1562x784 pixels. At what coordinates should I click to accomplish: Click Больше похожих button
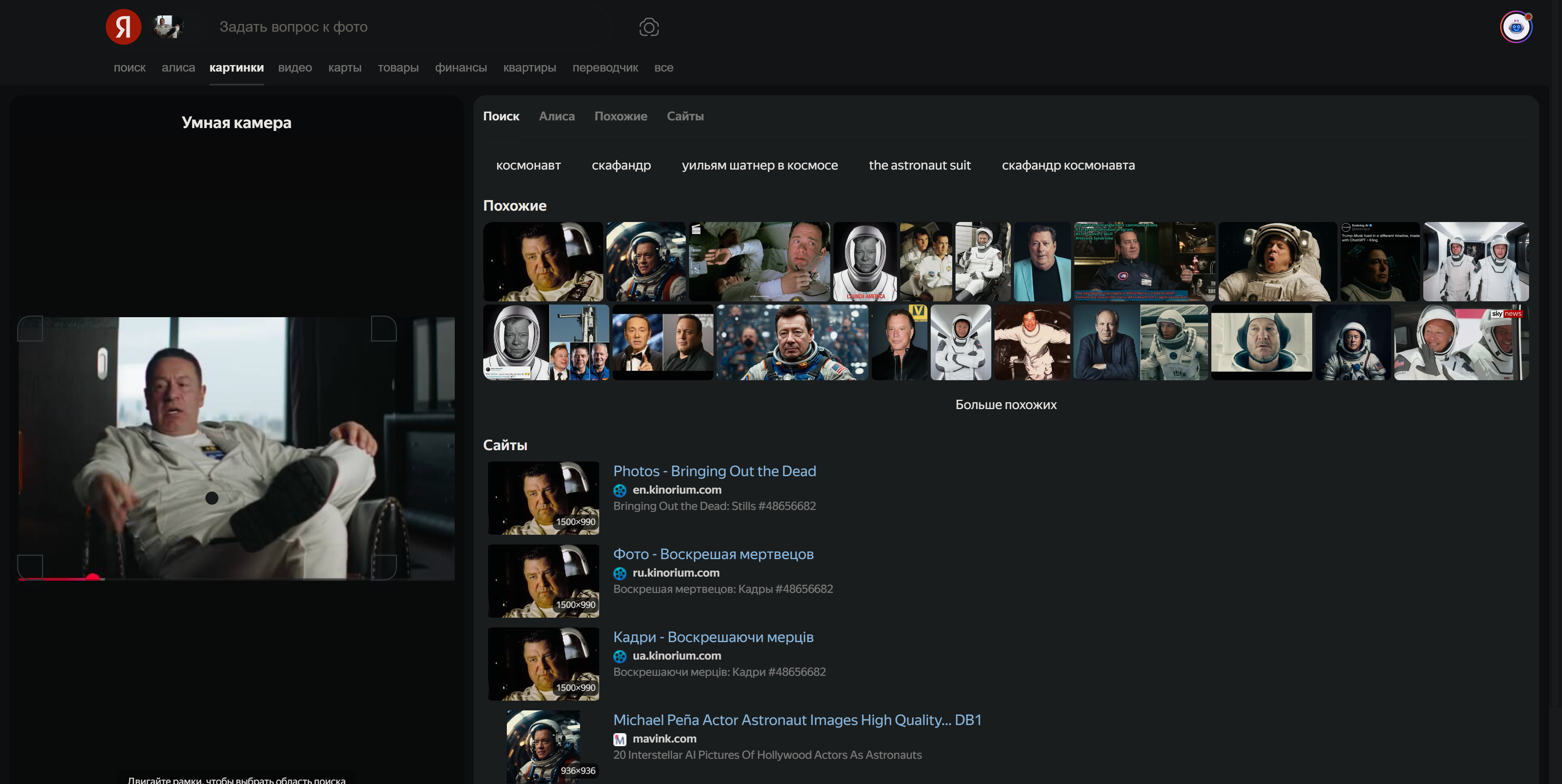[1006, 405]
